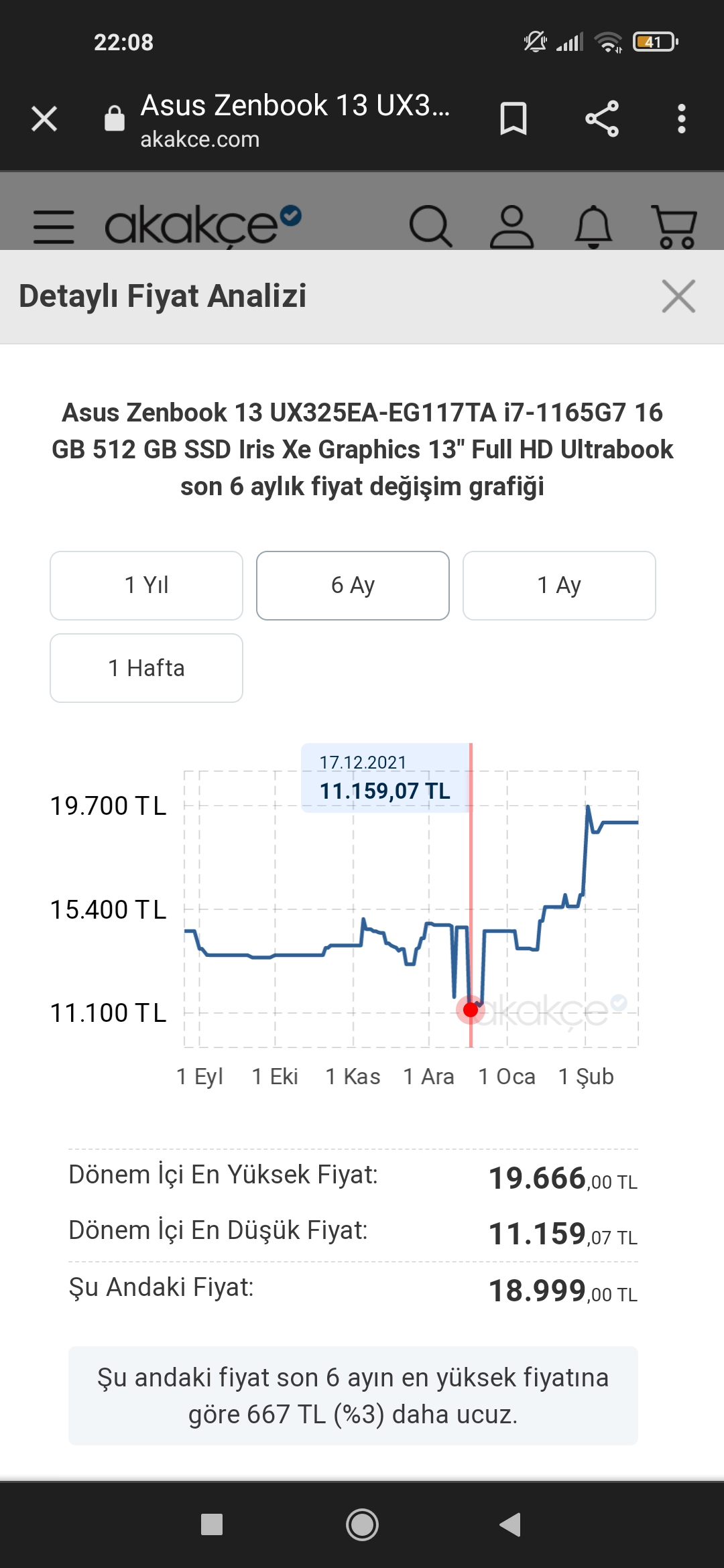The height and width of the screenshot is (1568, 724).
Task: Tap the Android home button
Action: [x=362, y=1525]
